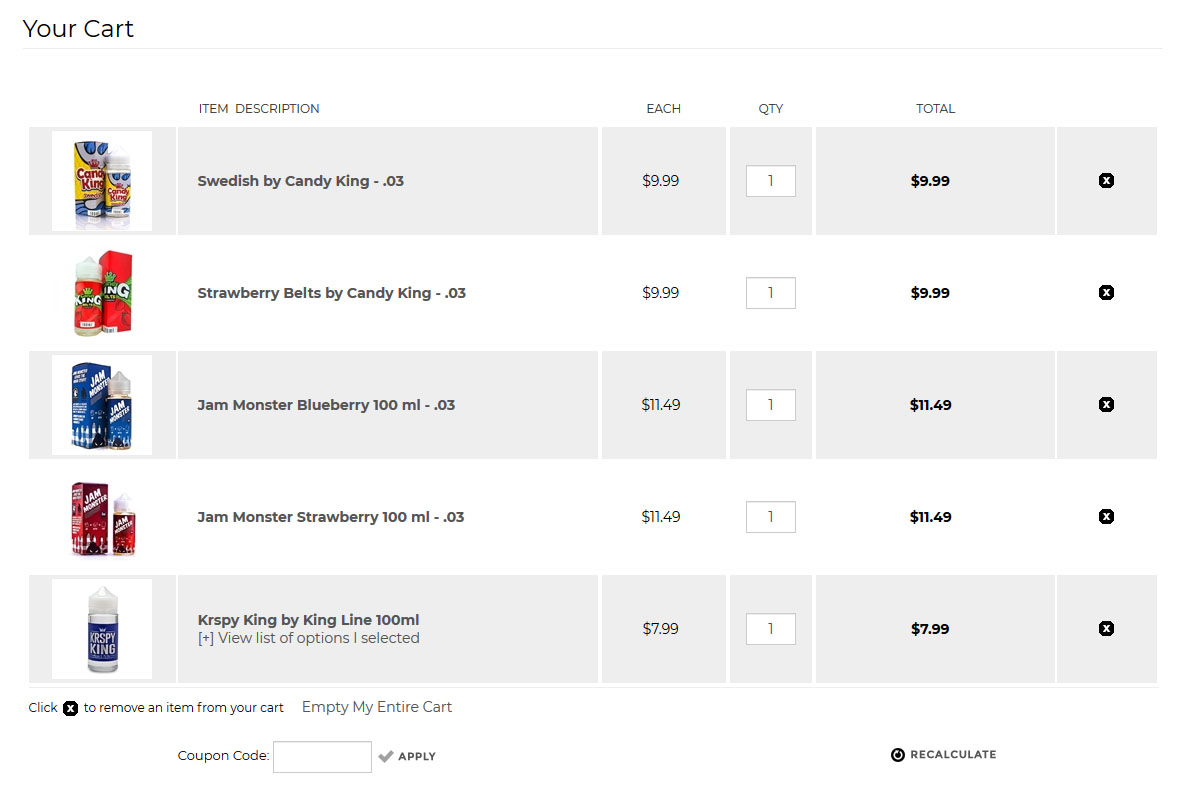Click the Strawberry Belts product thumbnail

[102, 293]
